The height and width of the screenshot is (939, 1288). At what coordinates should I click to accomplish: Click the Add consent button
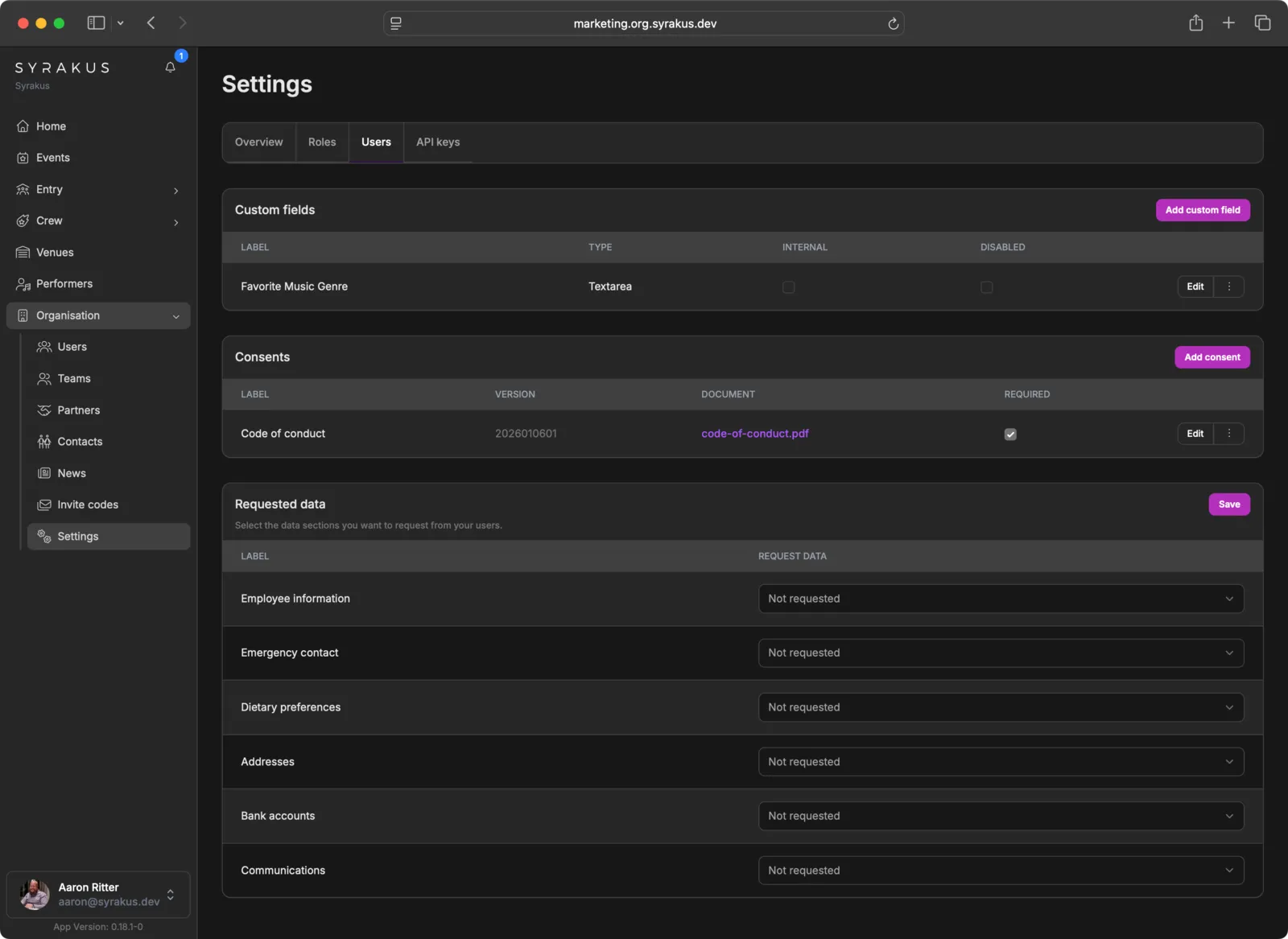[1212, 356]
